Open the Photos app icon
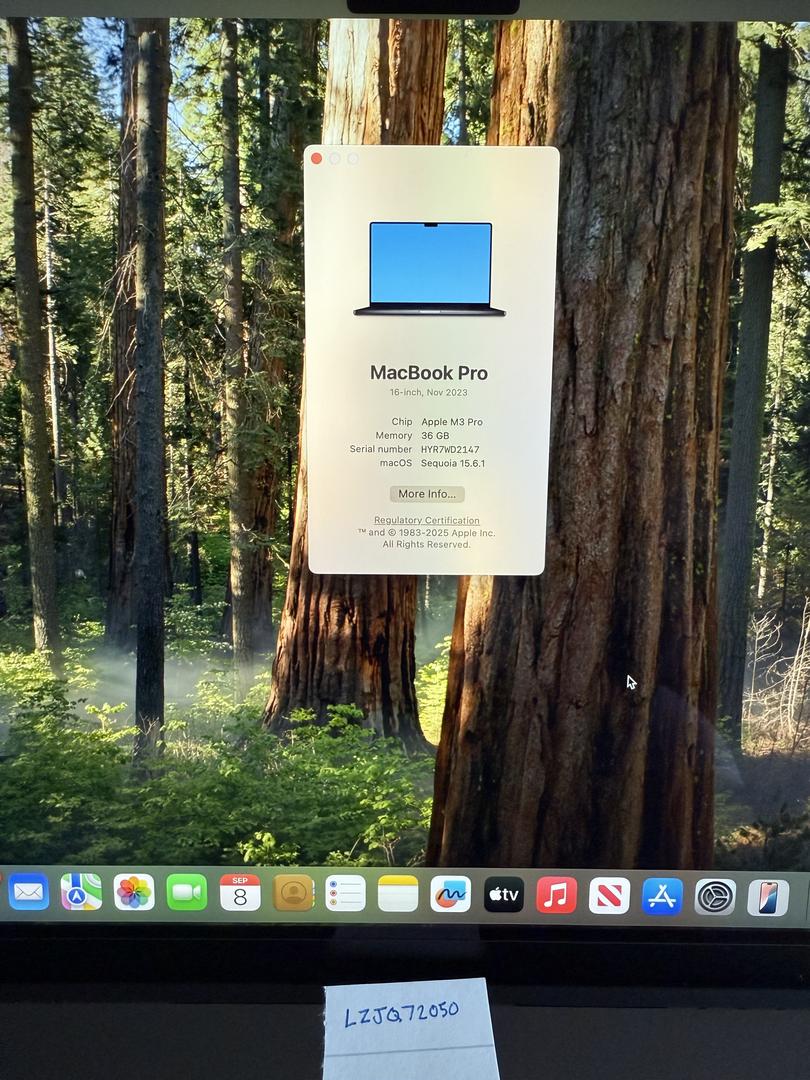 click(x=134, y=893)
